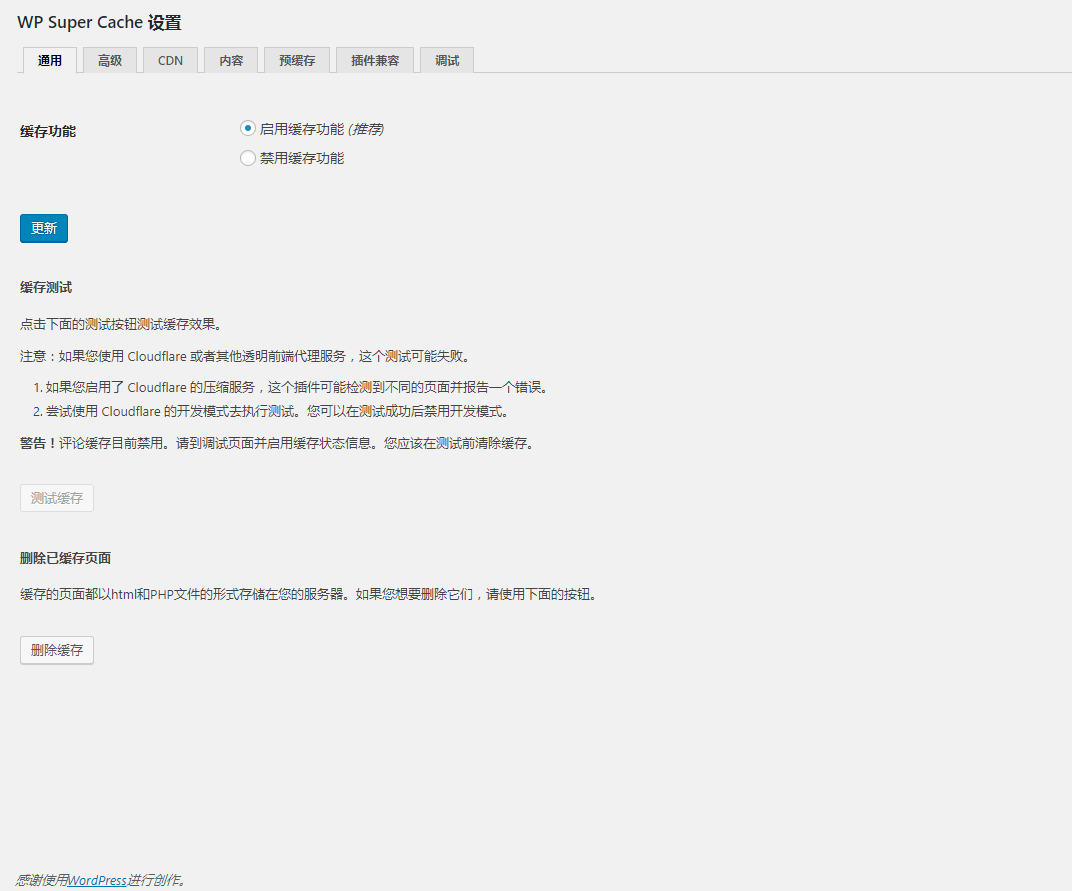
Task: Select the 预缓存 tab
Action: [297, 60]
